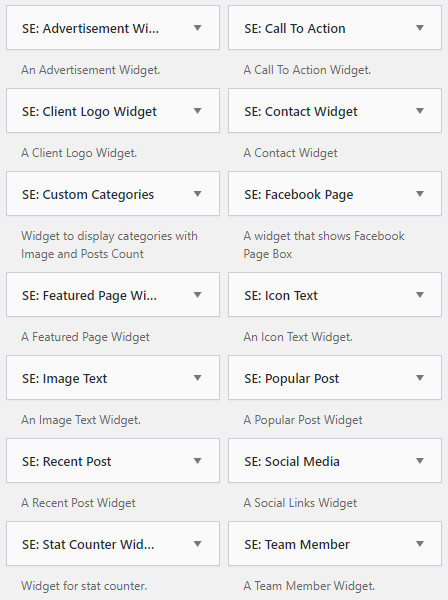Click the SE: Image Text arrow icon
This screenshot has height=600, width=448.
pyautogui.click(x=197, y=378)
